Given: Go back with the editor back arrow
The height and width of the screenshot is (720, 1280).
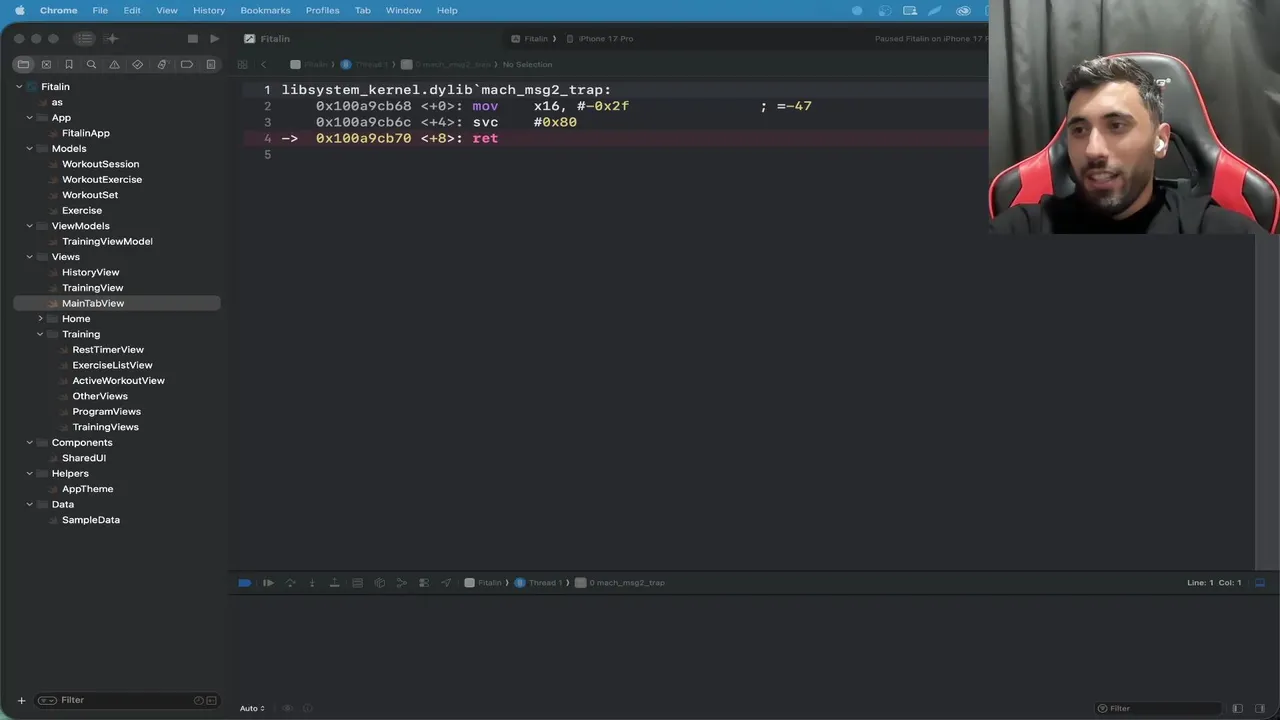Looking at the screenshot, I should click(x=264, y=64).
